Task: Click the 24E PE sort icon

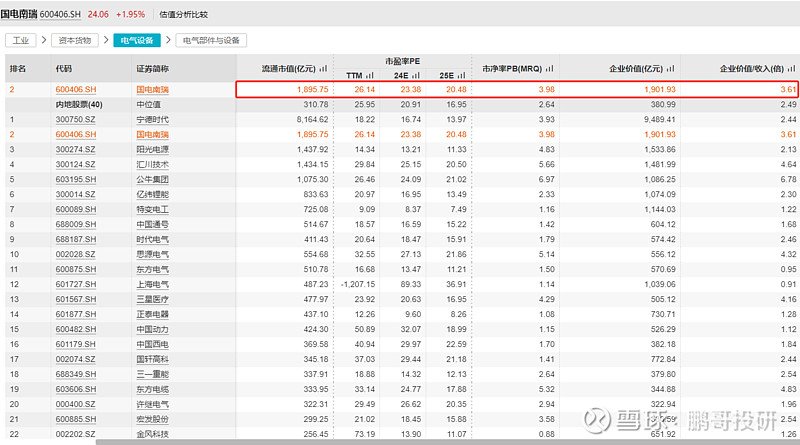Action: (416, 76)
